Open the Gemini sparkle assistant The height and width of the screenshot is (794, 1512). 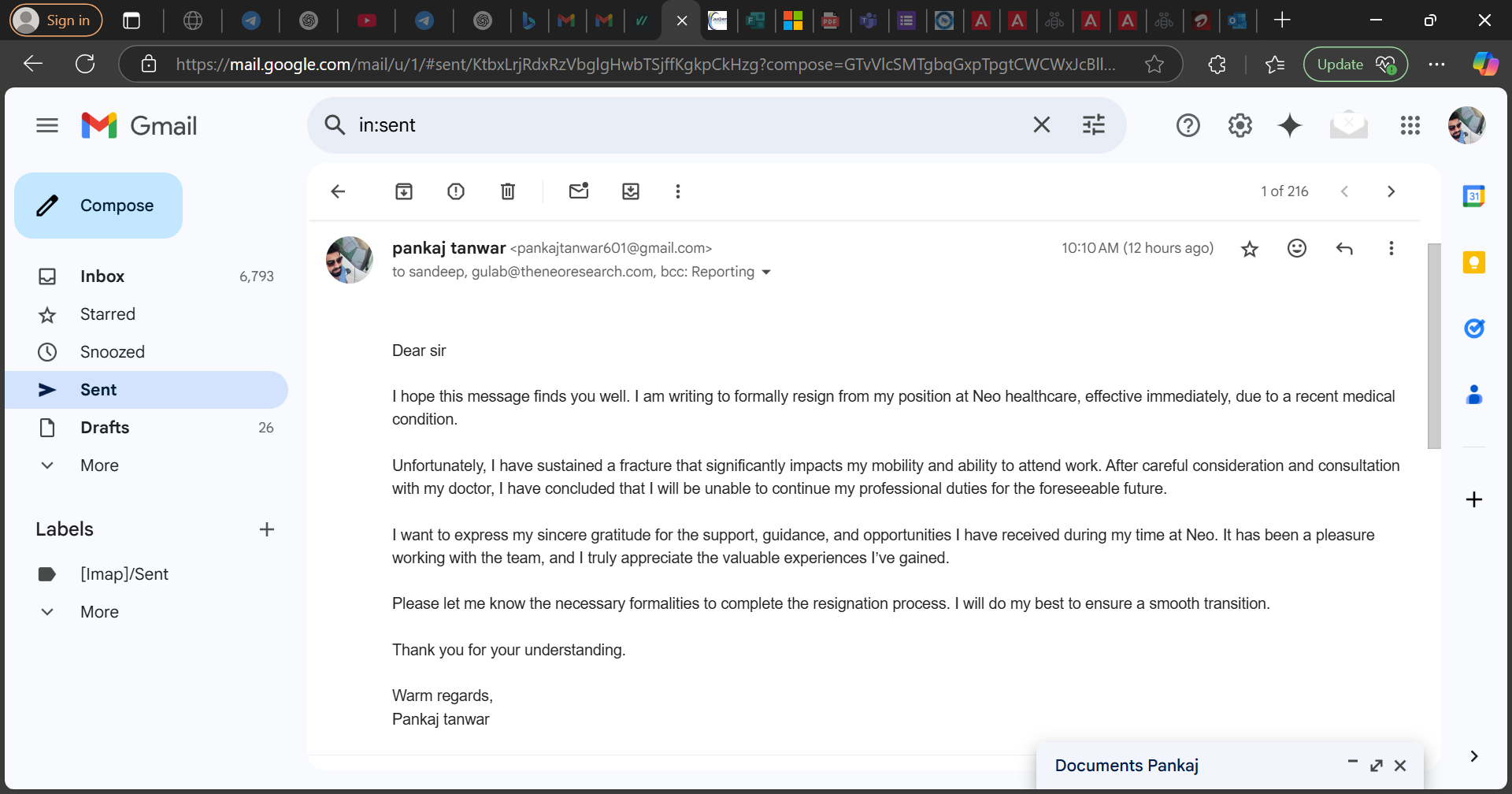tap(1290, 125)
